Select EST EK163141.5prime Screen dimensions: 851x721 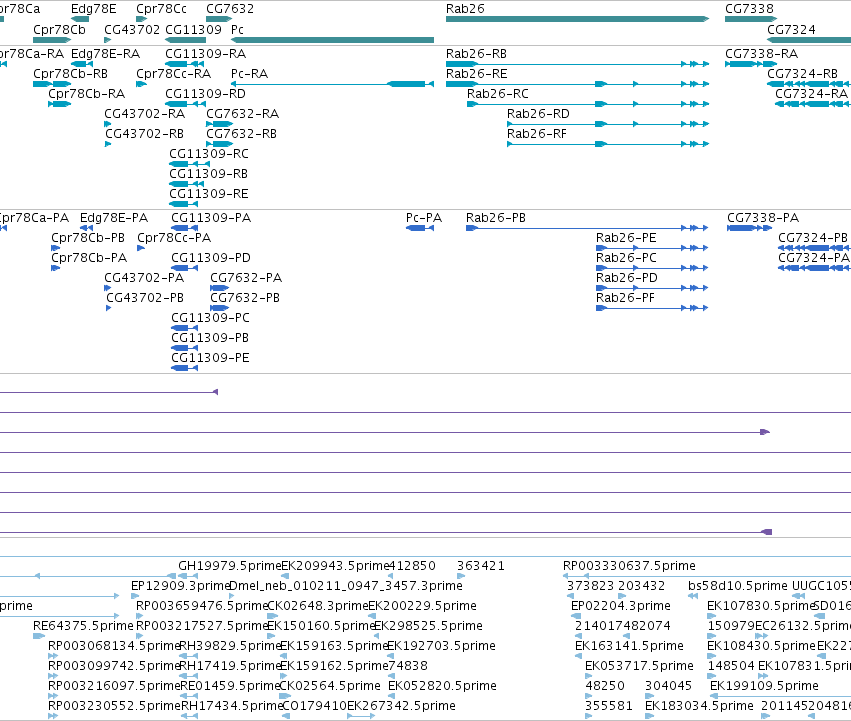629,647
